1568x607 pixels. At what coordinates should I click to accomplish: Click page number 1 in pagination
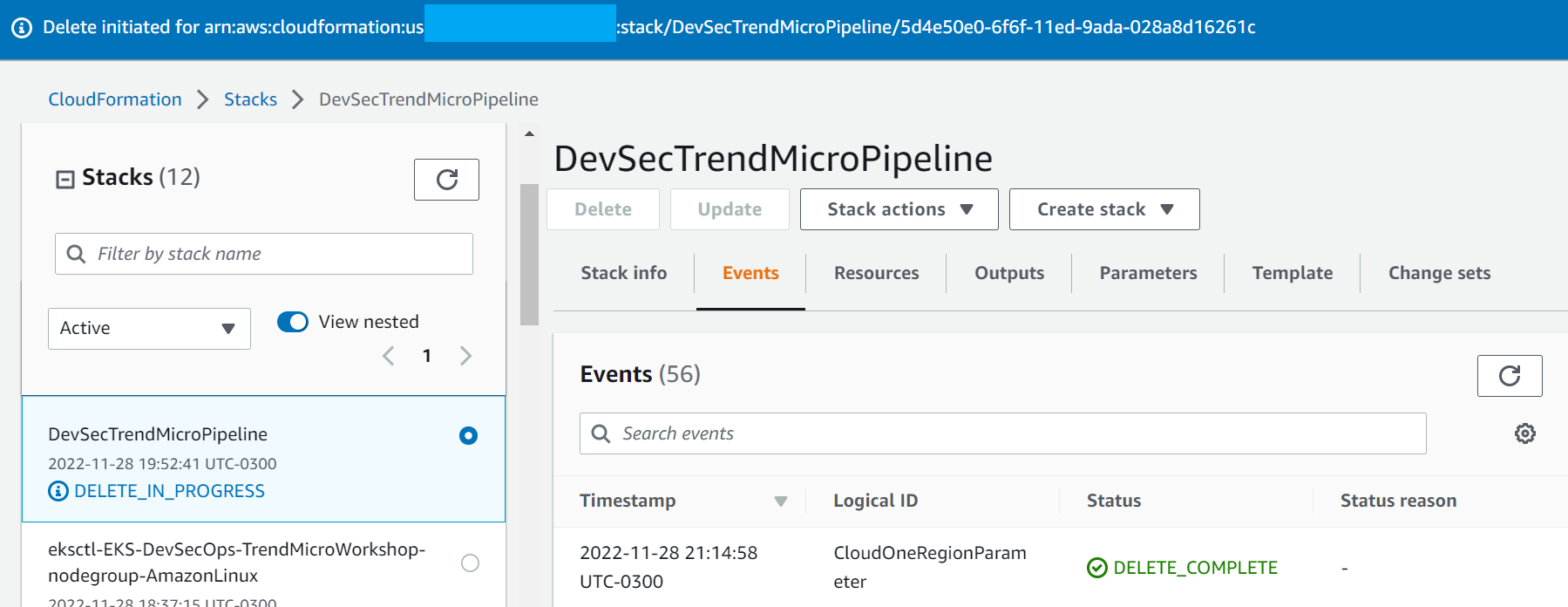tap(427, 356)
